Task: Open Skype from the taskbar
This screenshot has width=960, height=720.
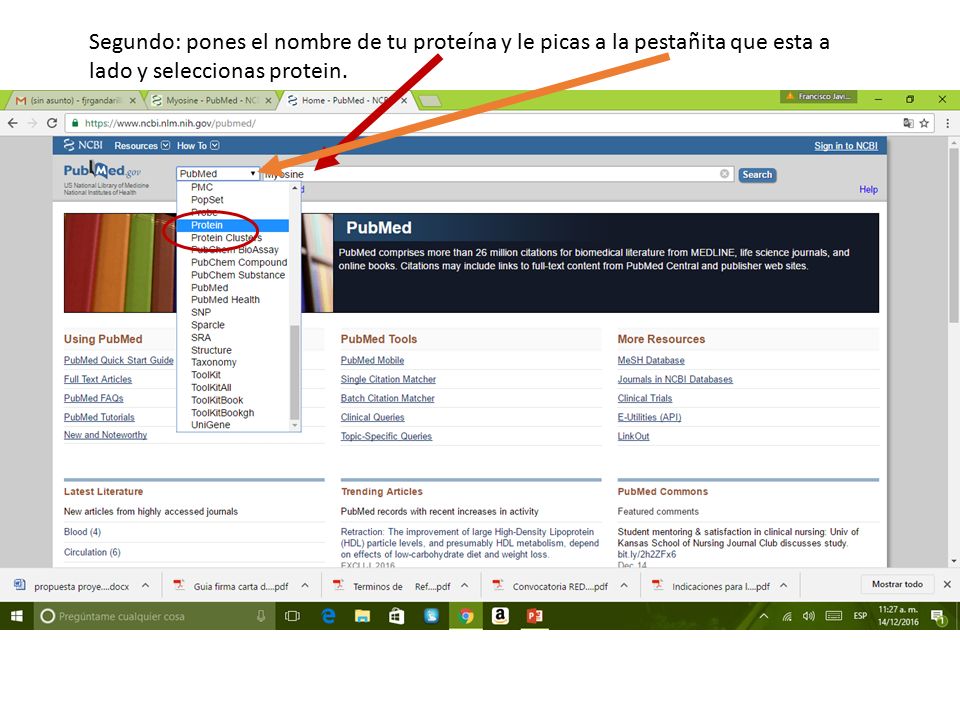Action: (431, 616)
